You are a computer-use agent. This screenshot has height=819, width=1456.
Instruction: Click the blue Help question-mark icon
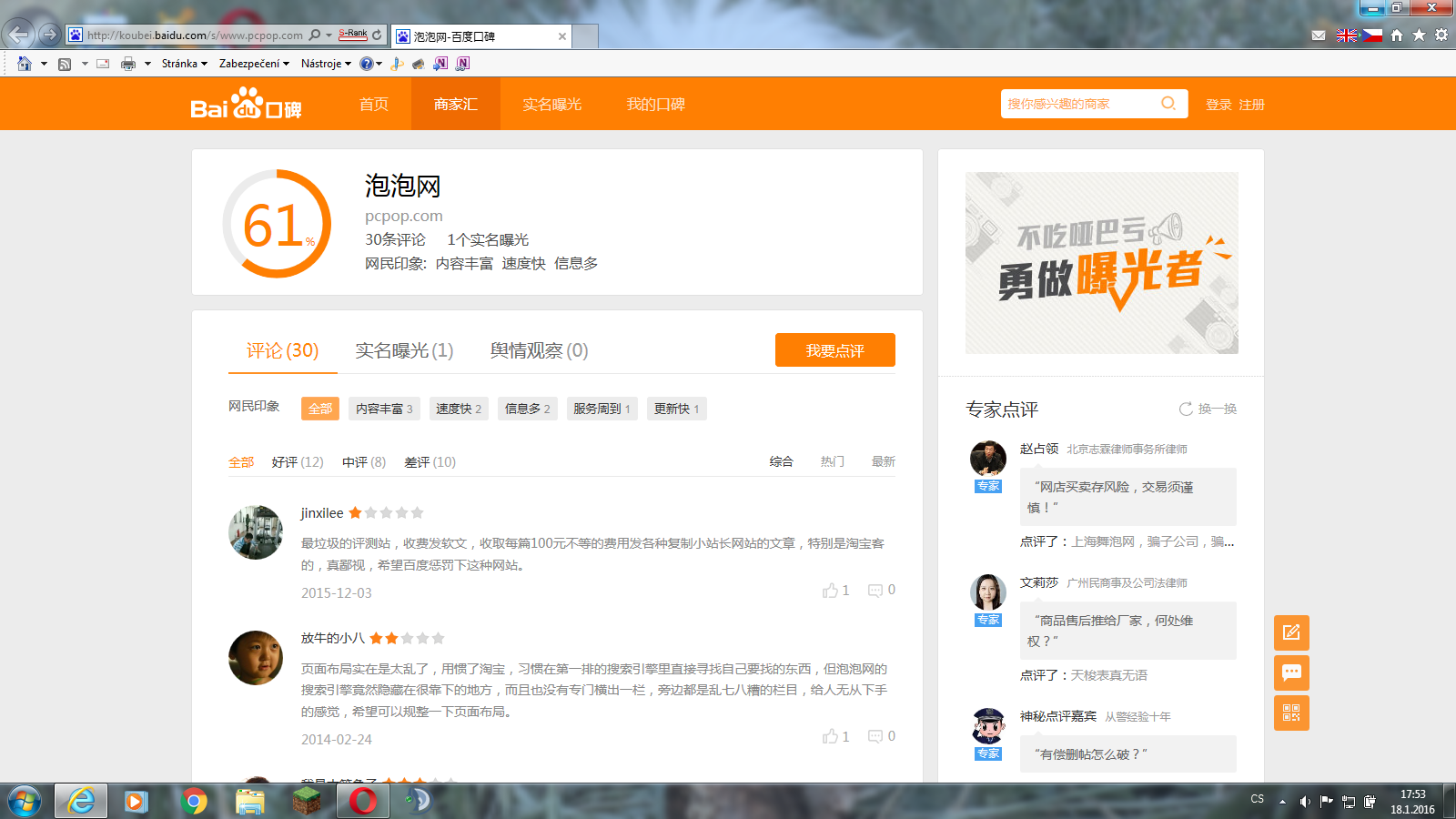(366, 64)
